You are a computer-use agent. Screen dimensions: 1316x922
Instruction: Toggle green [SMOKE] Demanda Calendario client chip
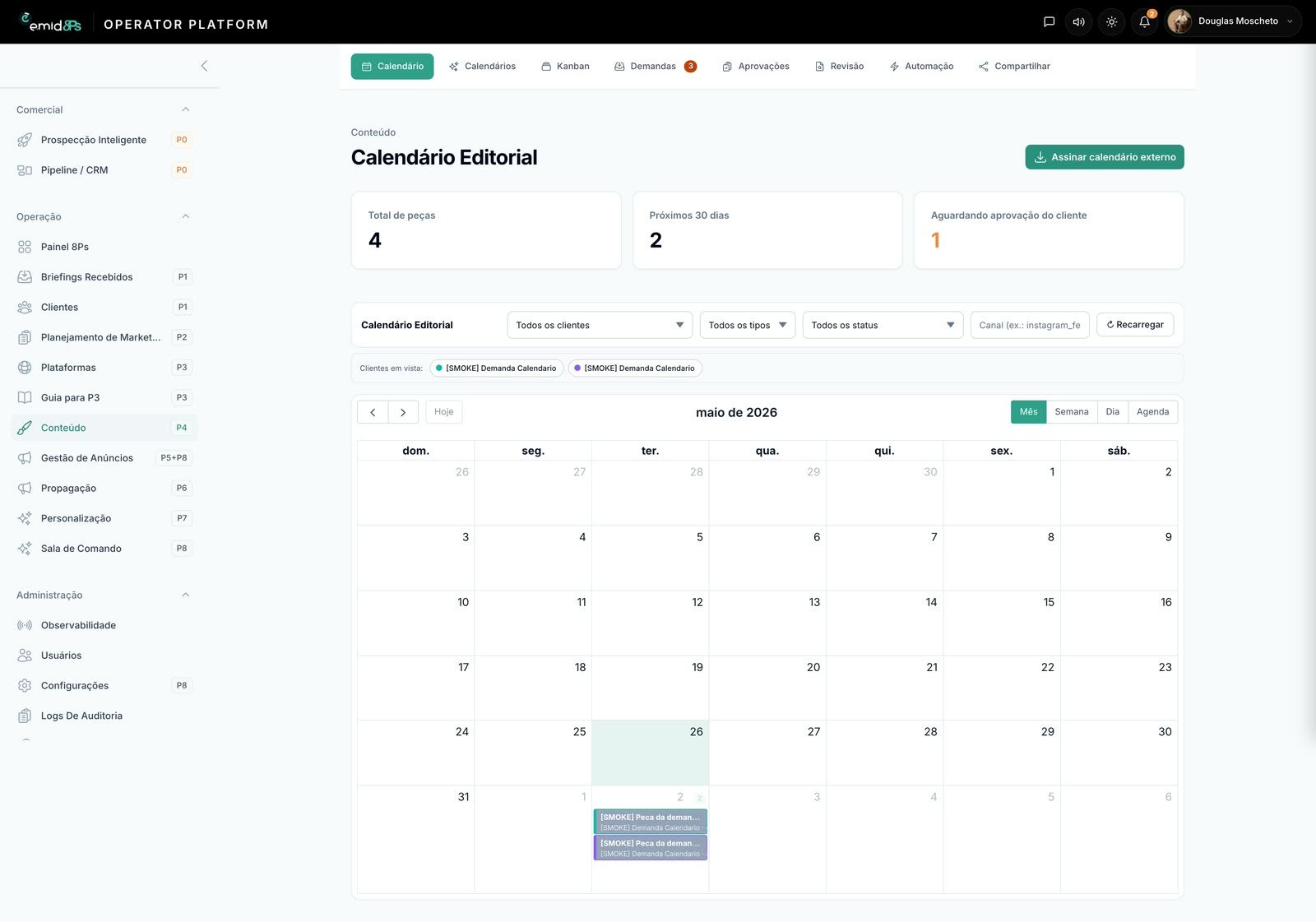pos(496,368)
